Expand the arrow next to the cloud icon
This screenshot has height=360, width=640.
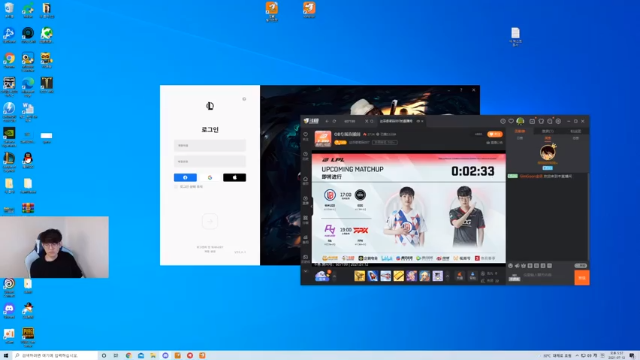pyautogui.click(x=334, y=276)
